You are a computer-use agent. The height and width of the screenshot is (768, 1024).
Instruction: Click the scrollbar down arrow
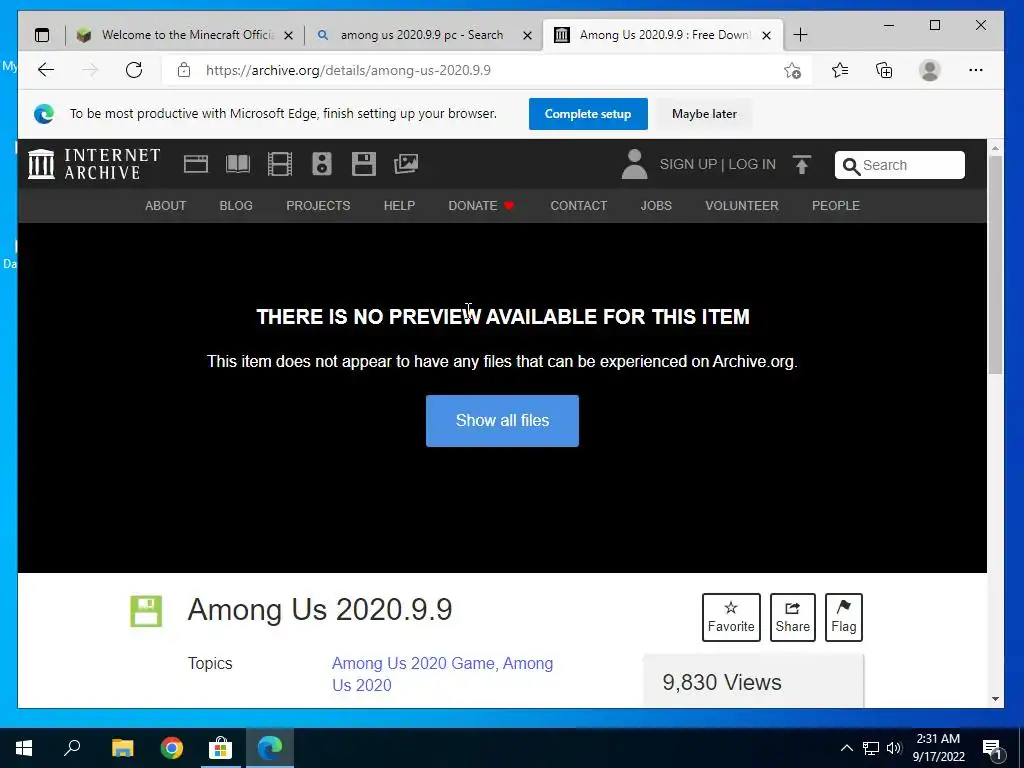click(995, 699)
